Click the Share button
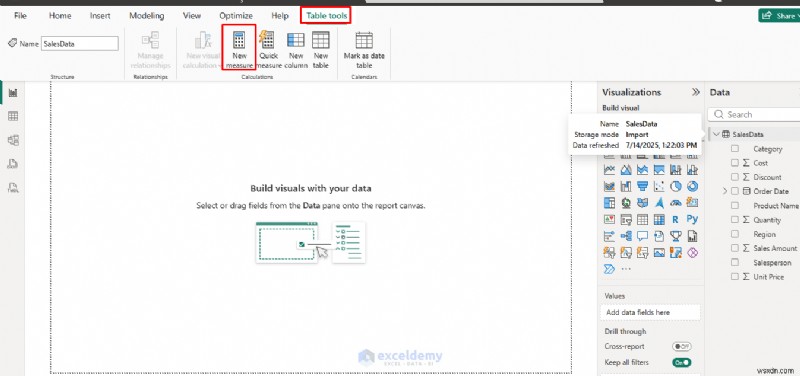The image size is (800, 376). (x=779, y=16)
